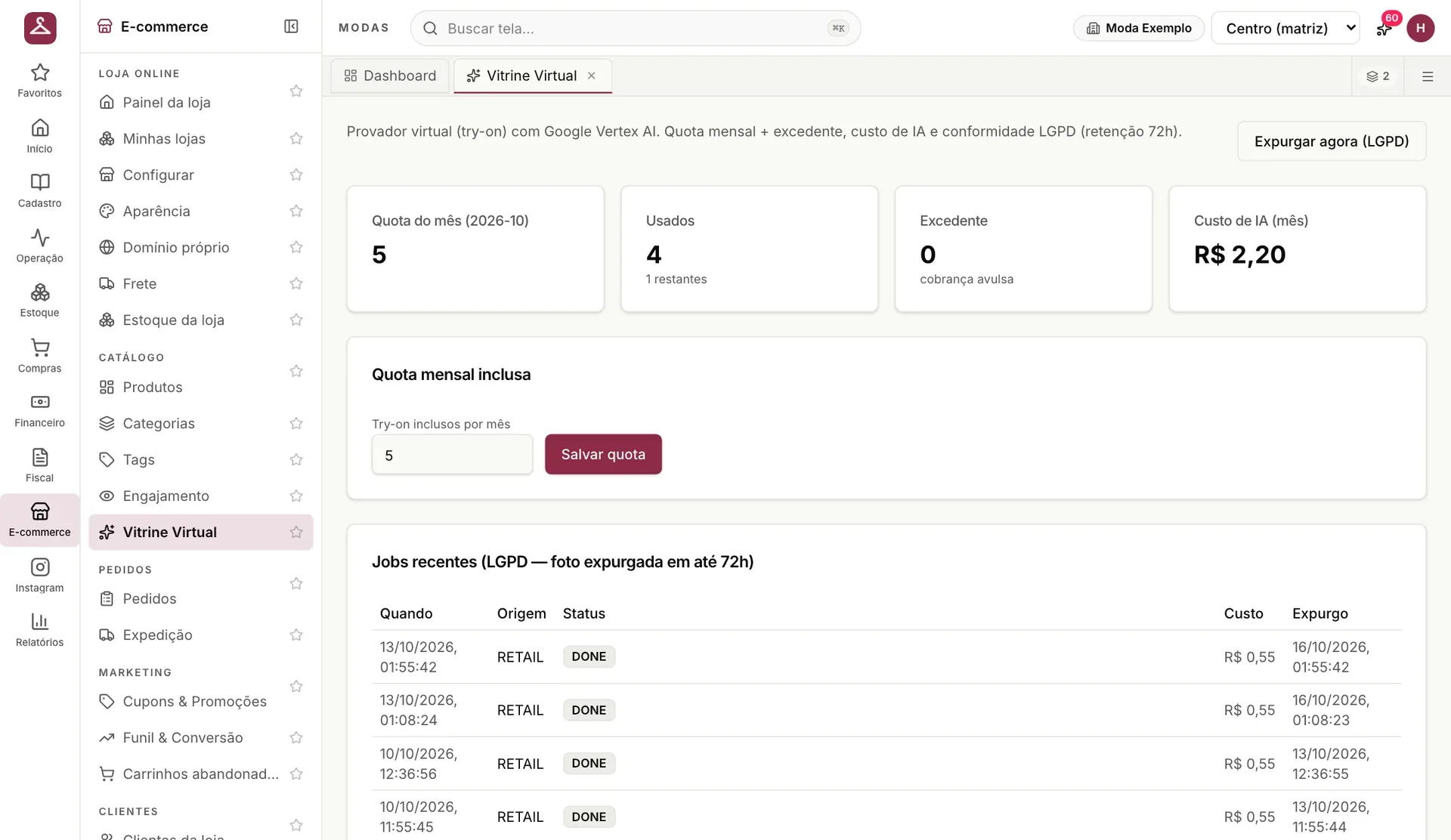
Task: Open the Relatórios module
Action: click(39, 631)
